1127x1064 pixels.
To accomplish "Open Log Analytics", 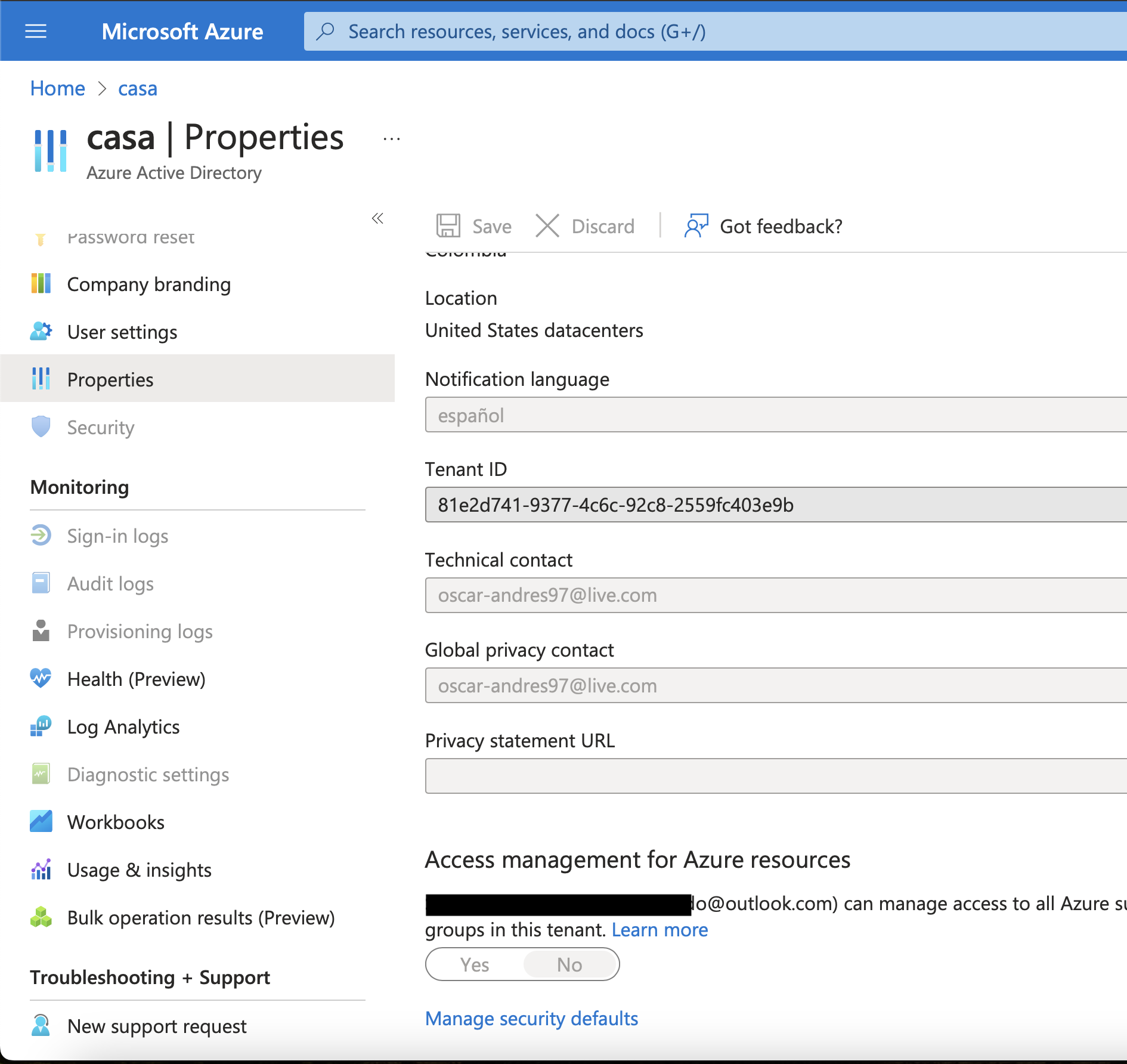I will coord(123,726).
